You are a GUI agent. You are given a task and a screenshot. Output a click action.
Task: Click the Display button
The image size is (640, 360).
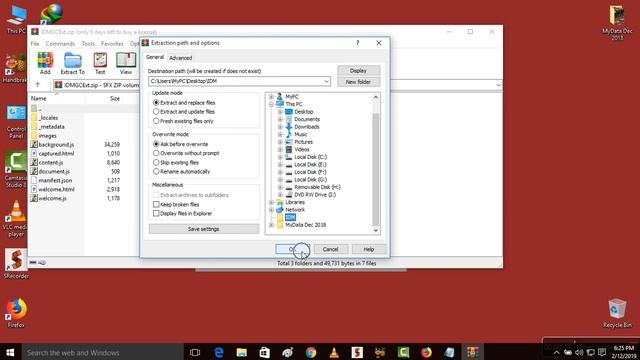pyautogui.click(x=358, y=70)
